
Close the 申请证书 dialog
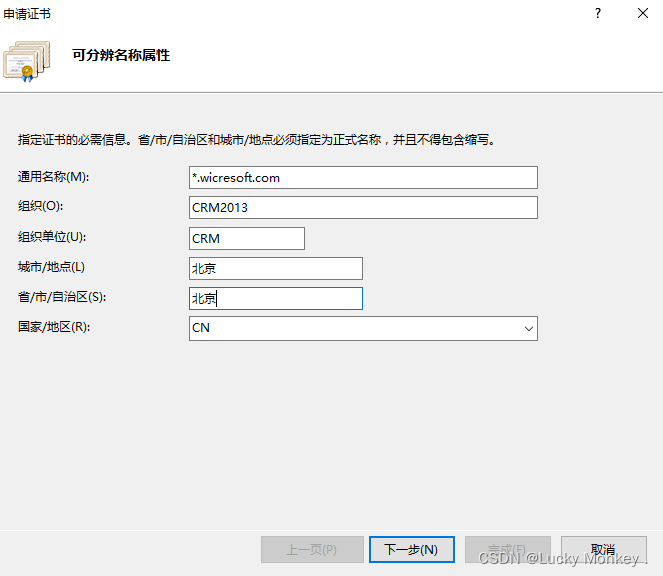click(643, 14)
